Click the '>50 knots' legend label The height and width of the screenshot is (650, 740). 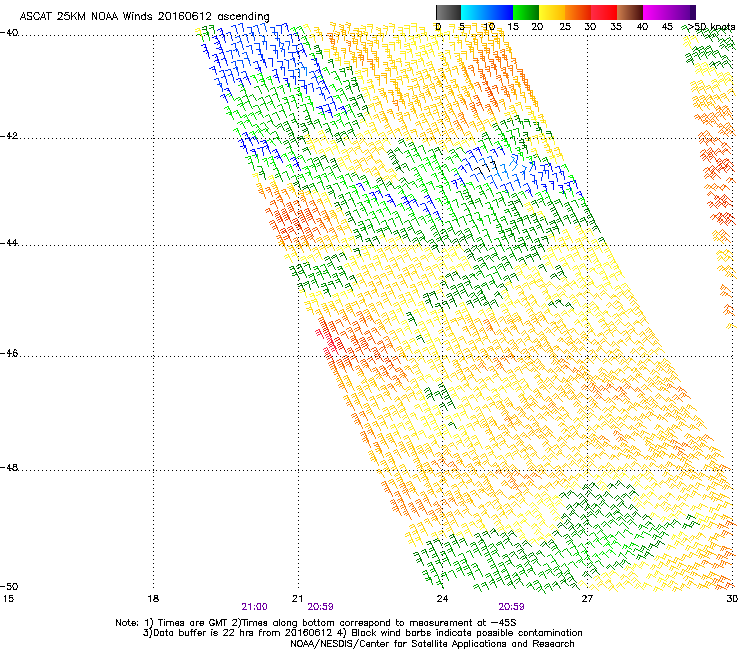(x=711, y=27)
